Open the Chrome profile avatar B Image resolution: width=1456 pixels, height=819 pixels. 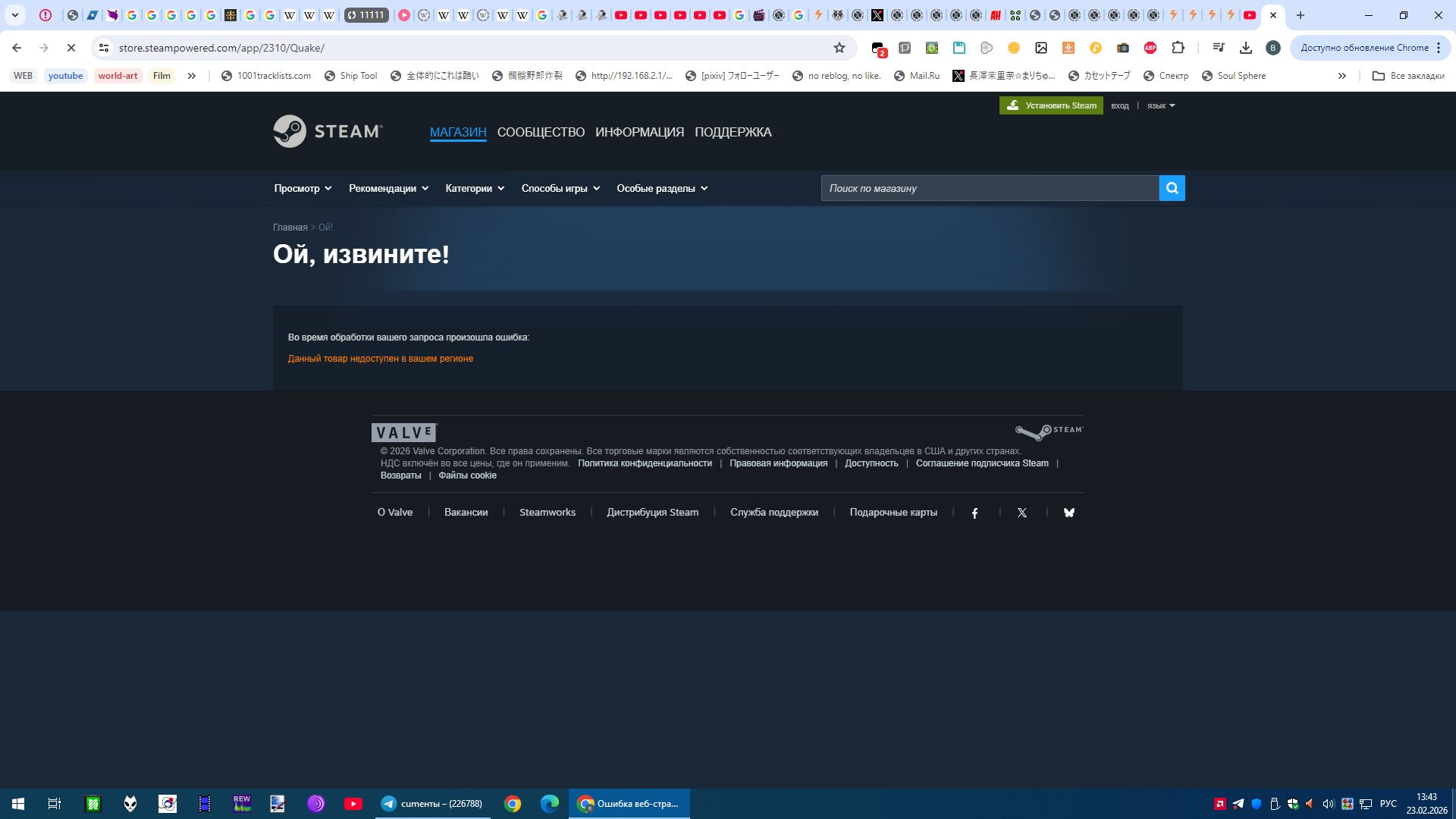(x=1273, y=48)
